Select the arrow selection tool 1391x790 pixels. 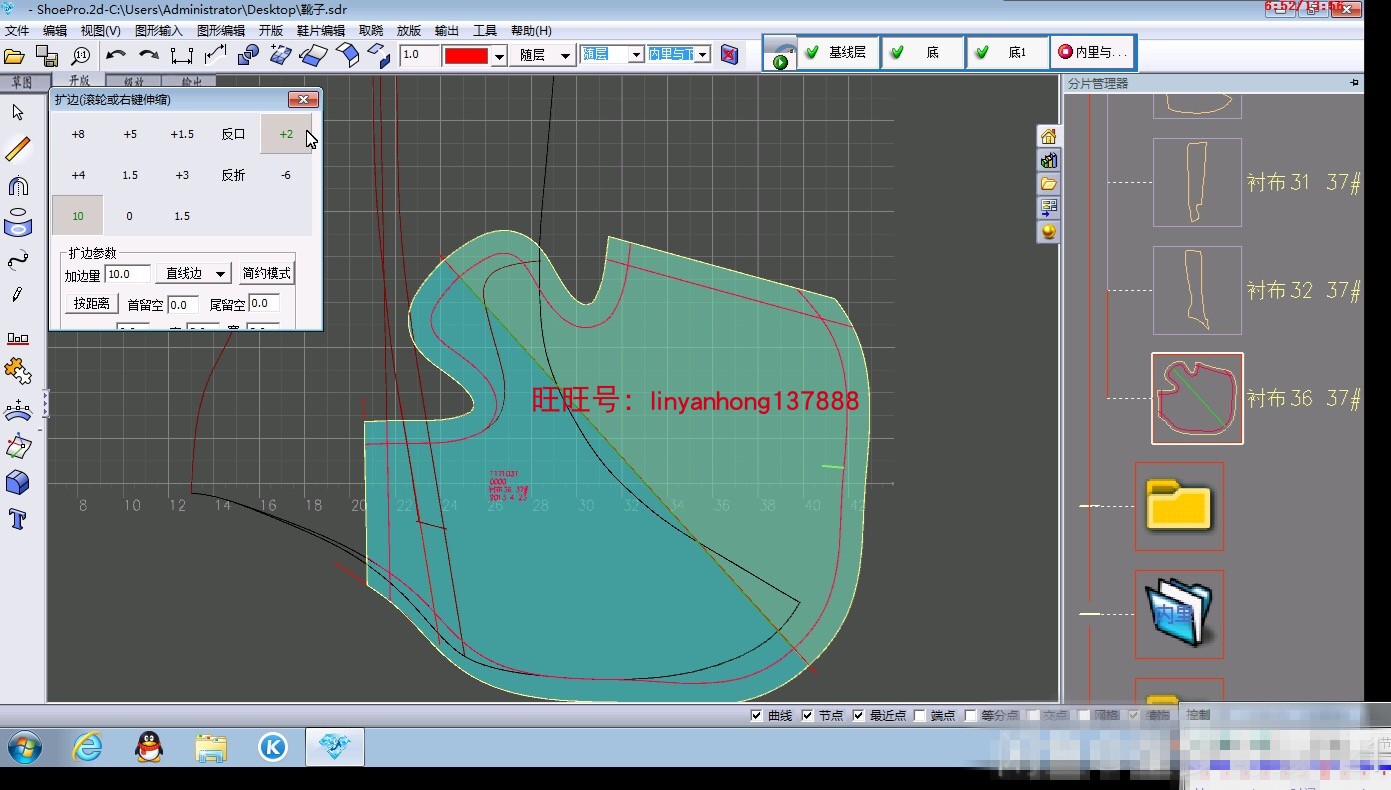click(x=17, y=112)
